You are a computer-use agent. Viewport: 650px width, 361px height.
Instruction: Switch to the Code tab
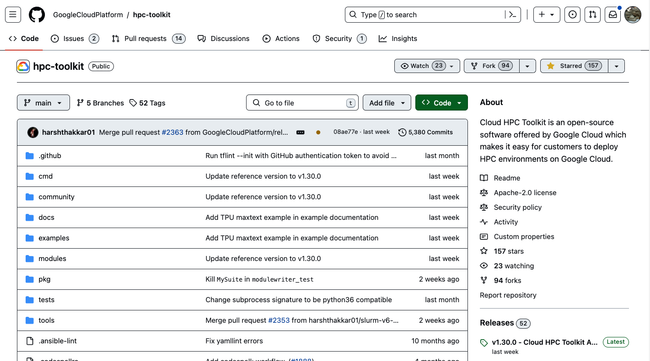pos(24,39)
